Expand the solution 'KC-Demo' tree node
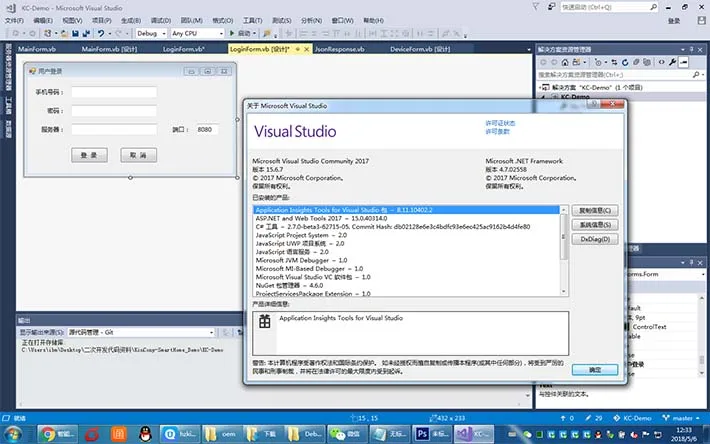 [x=541, y=87]
